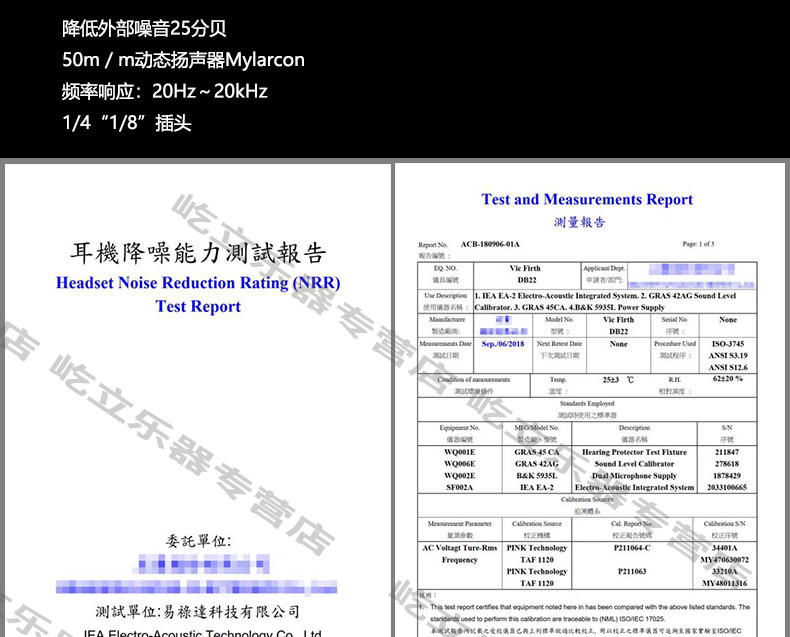
Task: Click the "Next Retest Date" label
Action: tap(559, 343)
